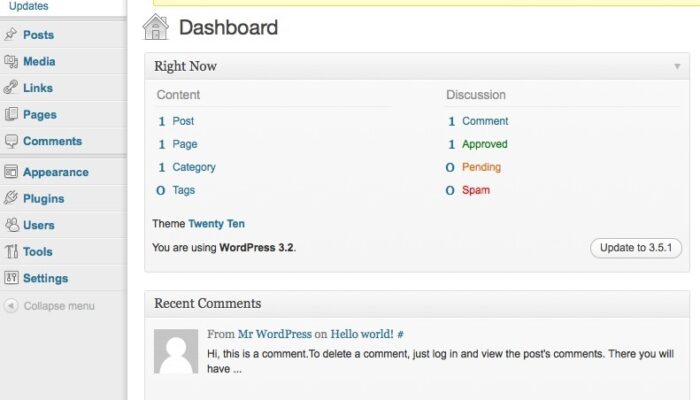
Task: Open the Updates submenu item
Action: (29, 6)
